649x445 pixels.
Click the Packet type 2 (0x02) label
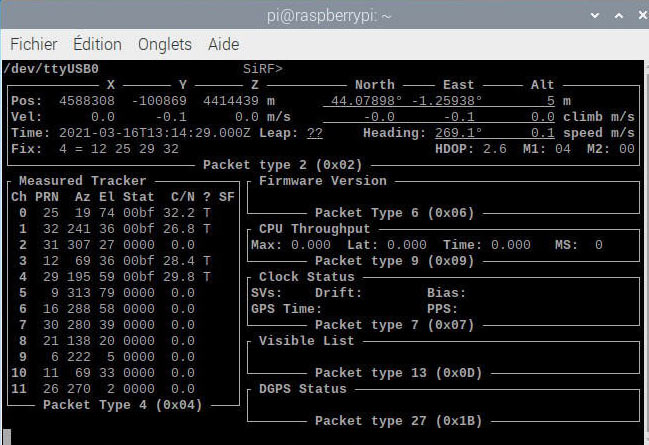(x=283, y=165)
